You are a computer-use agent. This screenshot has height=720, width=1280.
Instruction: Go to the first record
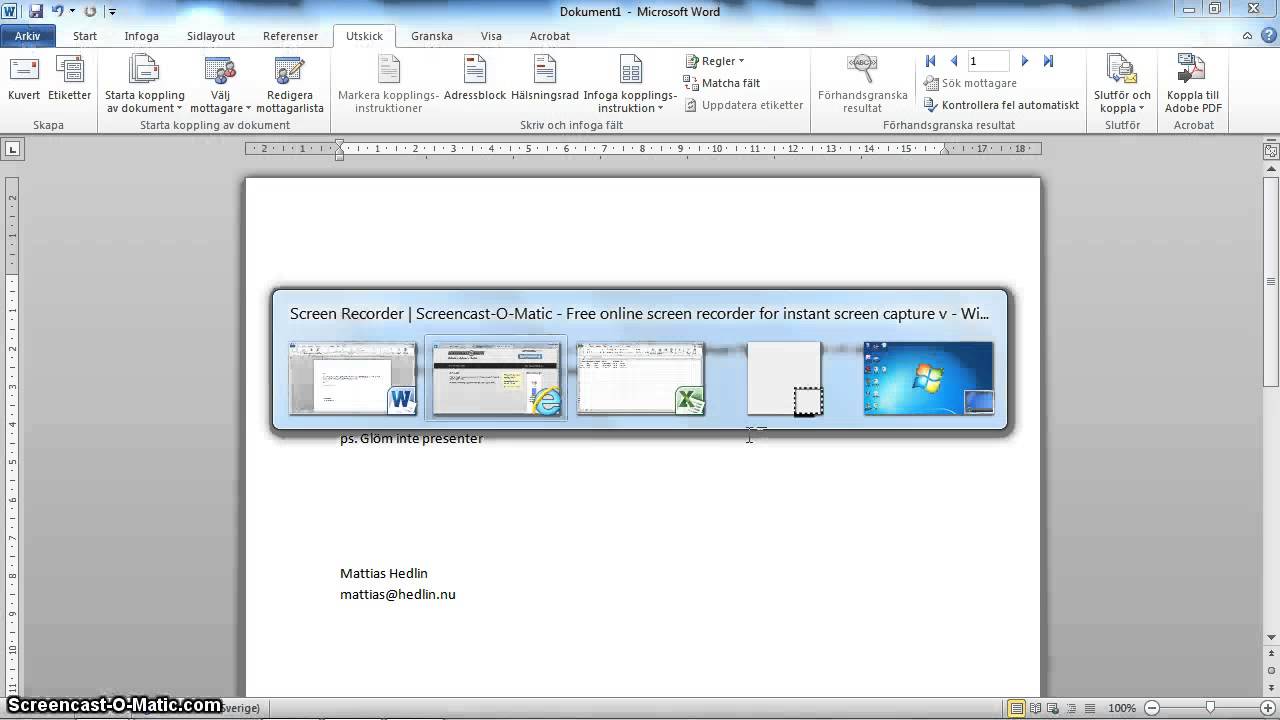(x=931, y=61)
